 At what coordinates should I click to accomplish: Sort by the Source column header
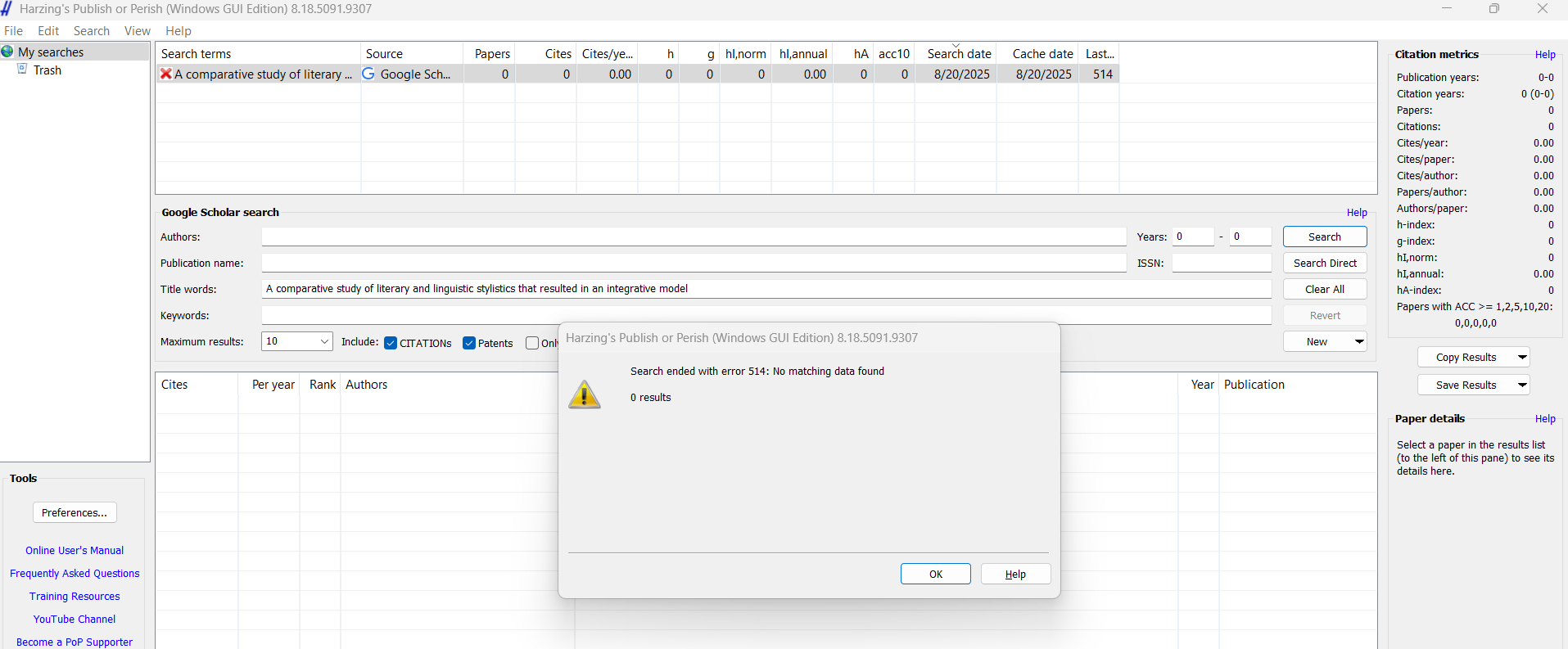pyautogui.click(x=412, y=53)
